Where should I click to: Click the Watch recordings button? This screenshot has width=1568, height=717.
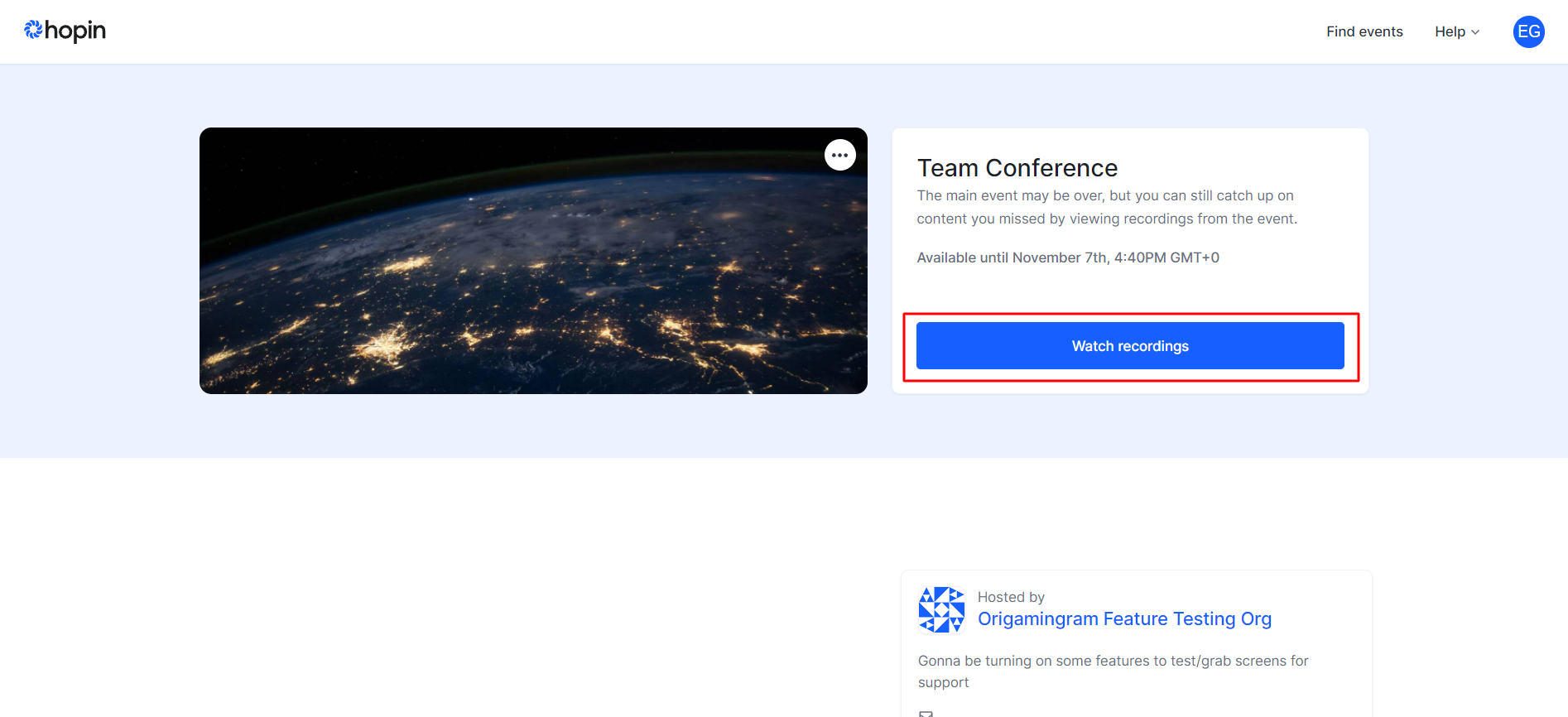(x=1130, y=346)
